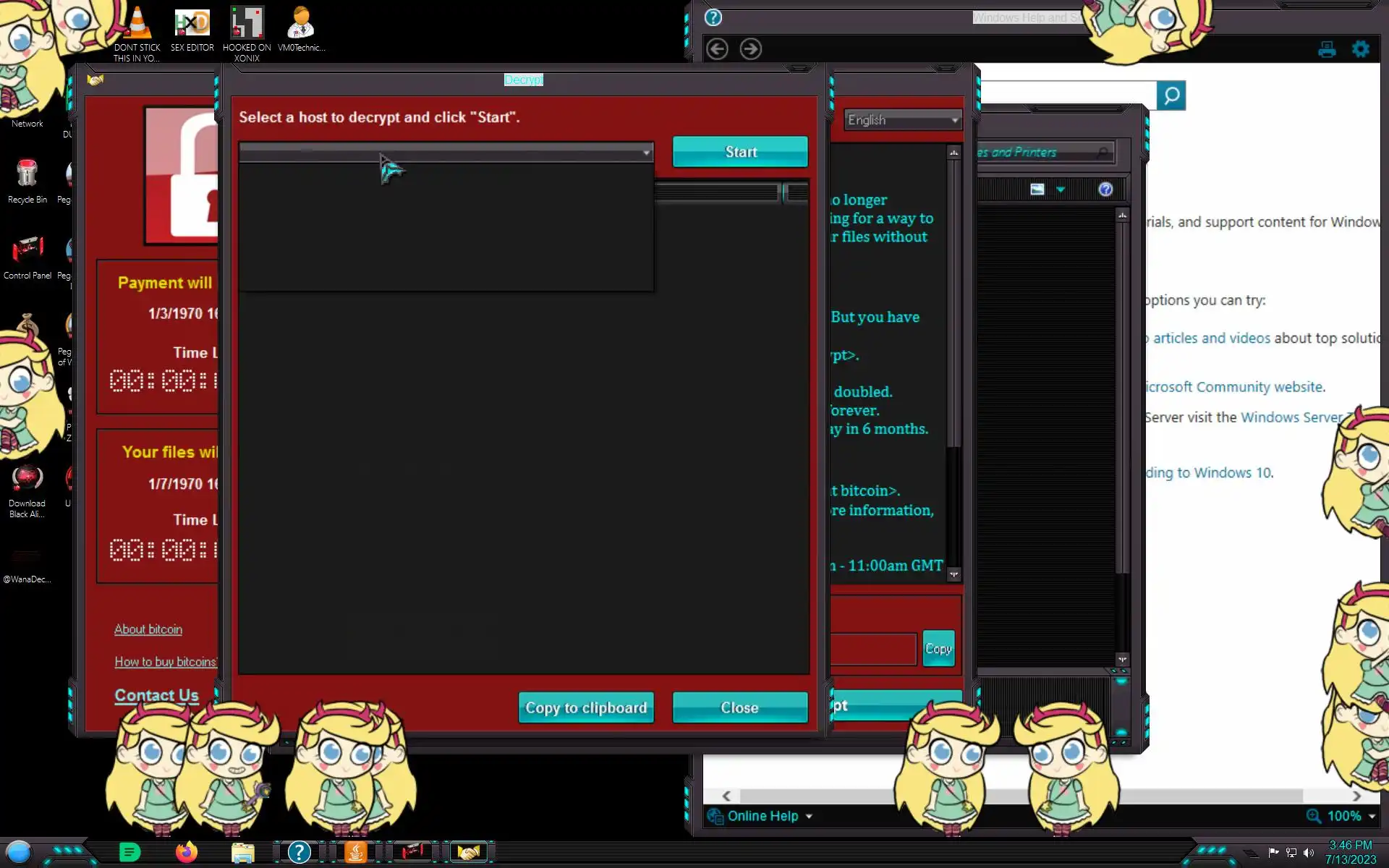Open Help settings gear icon

point(1361,49)
